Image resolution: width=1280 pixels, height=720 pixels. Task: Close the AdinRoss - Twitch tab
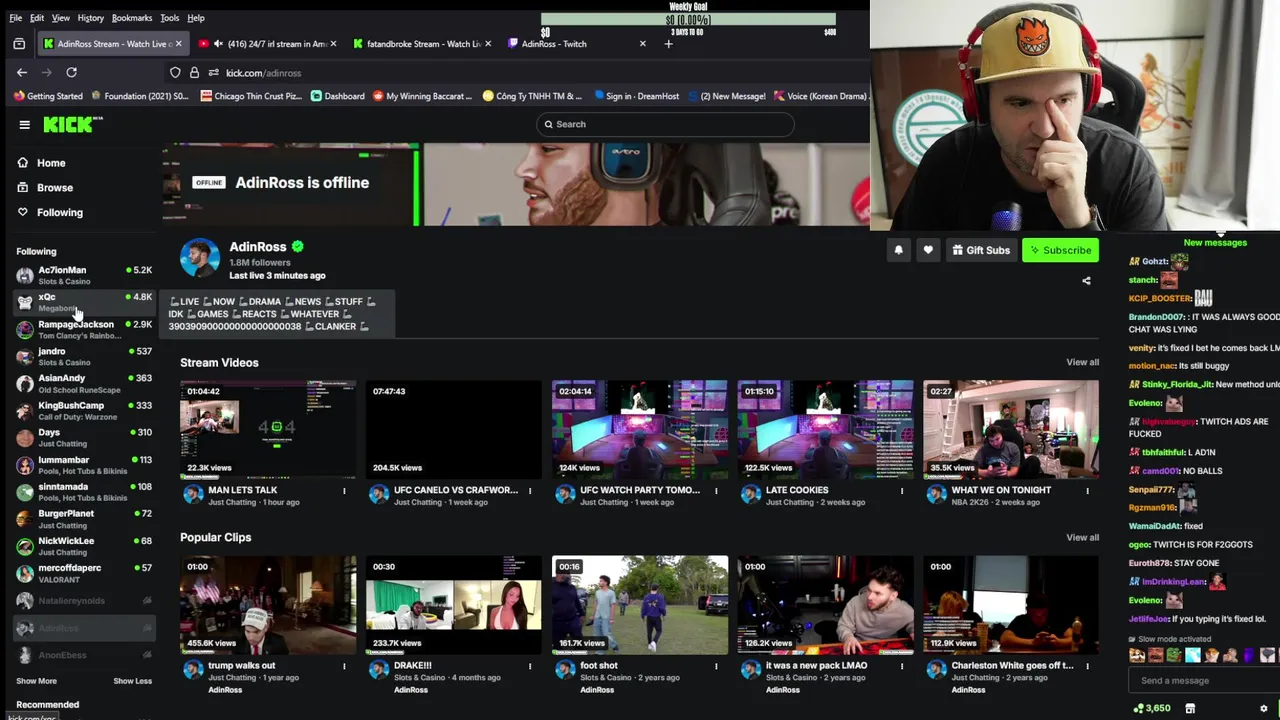pos(642,44)
